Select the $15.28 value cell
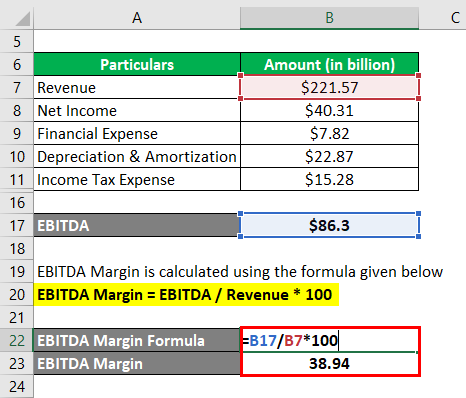Viewport: 466px width, 398px height. pos(329,179)
